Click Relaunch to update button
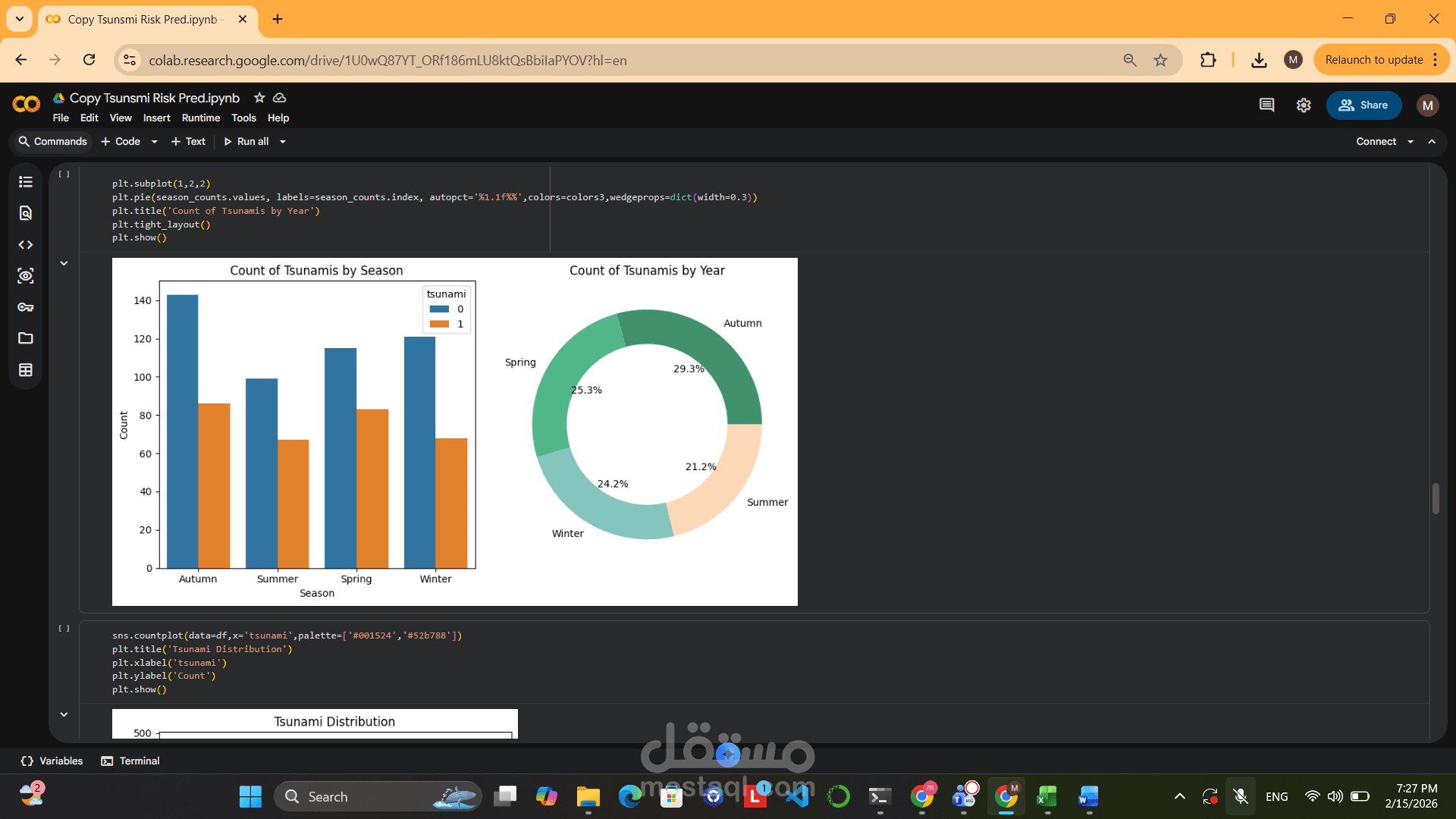Image resolution: width=1456 pixels, height=819 pixels. pyautogui.click(x=1373, y=60)
